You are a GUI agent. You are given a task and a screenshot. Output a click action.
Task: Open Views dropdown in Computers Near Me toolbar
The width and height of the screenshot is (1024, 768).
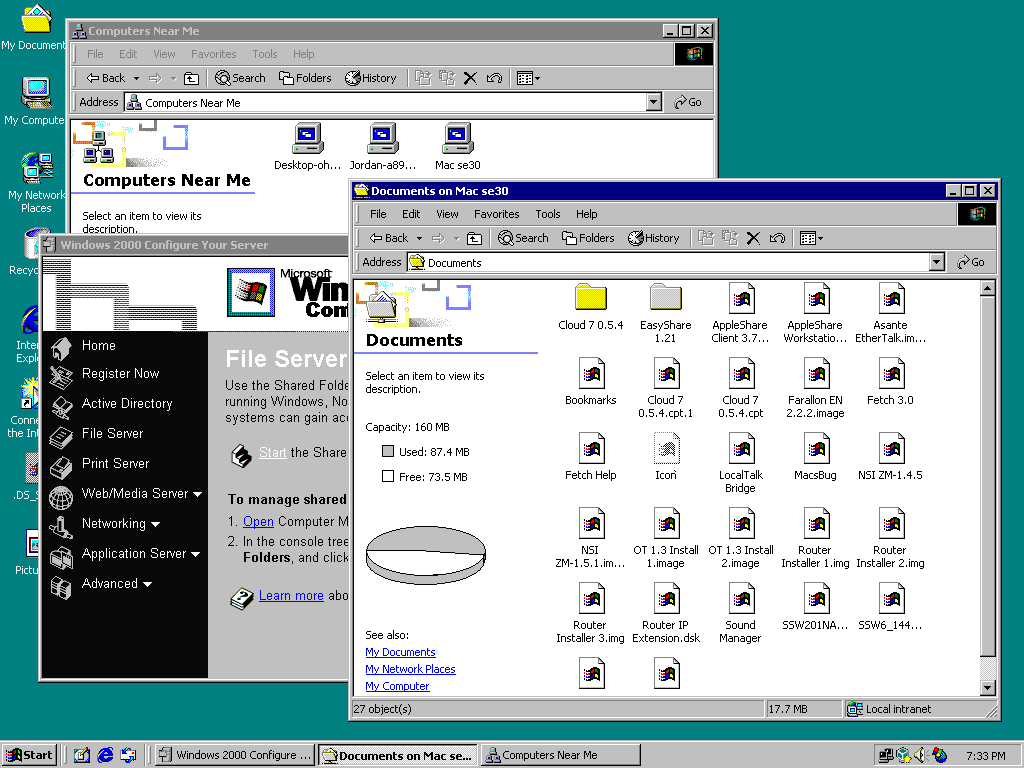(528, 78)
